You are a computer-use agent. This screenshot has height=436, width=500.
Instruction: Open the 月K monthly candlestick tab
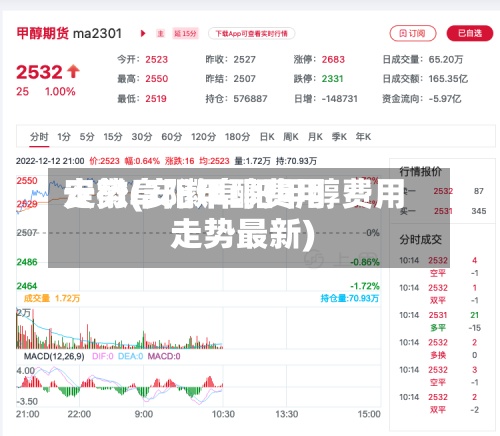[x=315, y=137]
